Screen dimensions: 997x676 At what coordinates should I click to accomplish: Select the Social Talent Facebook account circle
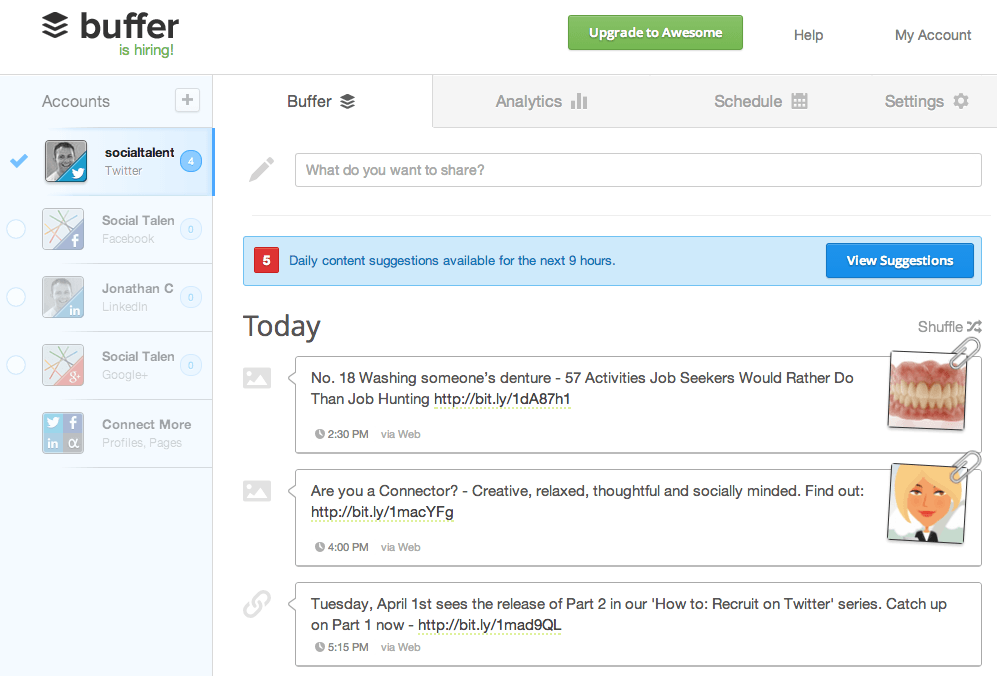pyautogui.click(x=16, y=229)
